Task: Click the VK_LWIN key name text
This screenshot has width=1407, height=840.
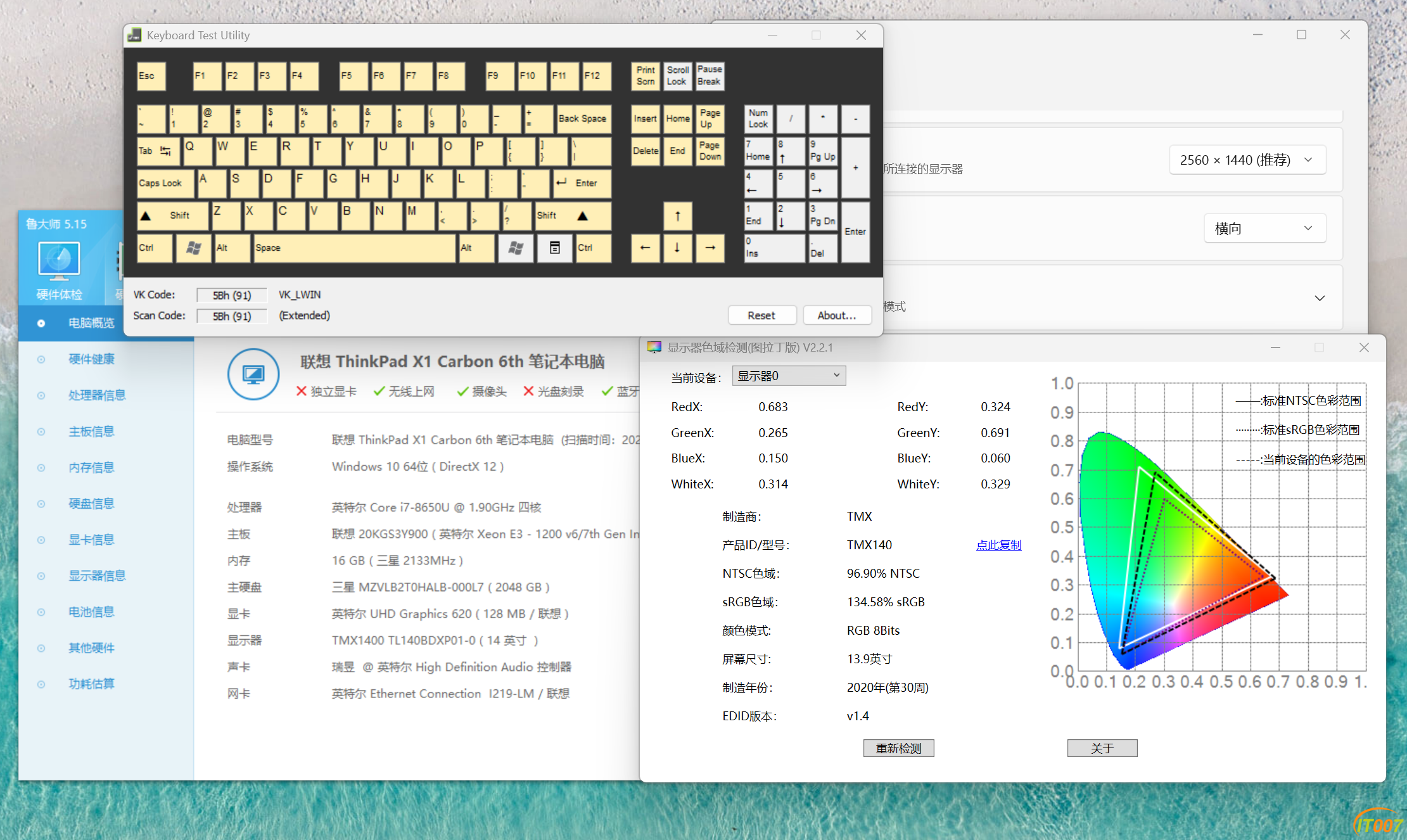Action: 300,295
